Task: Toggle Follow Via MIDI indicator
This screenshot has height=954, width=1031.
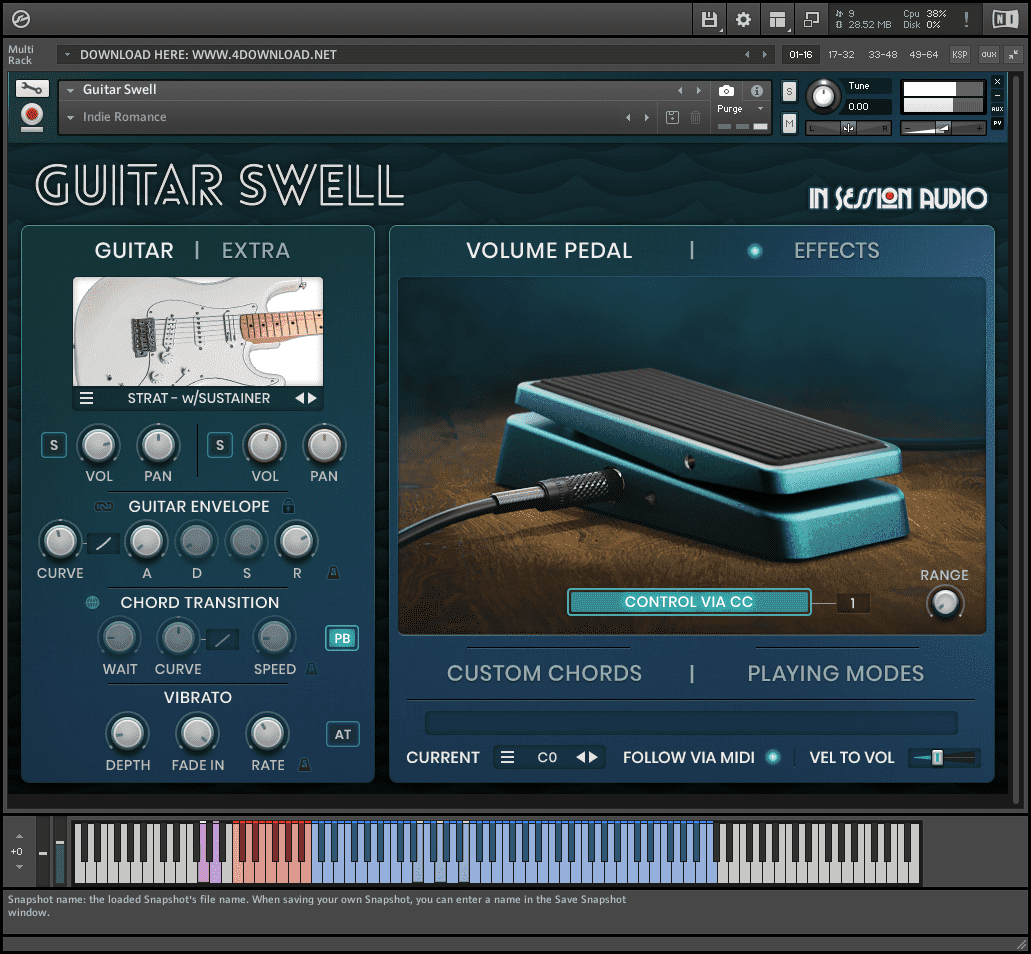Action: [x=773, y=757]
